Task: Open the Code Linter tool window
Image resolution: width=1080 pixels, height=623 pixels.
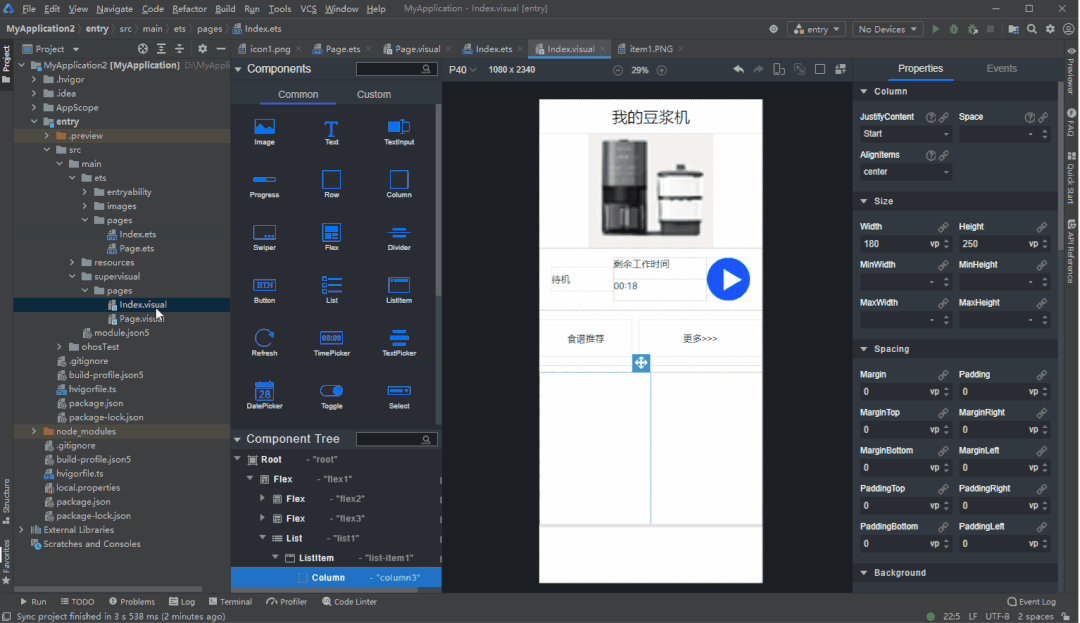Action: [349, 602]
